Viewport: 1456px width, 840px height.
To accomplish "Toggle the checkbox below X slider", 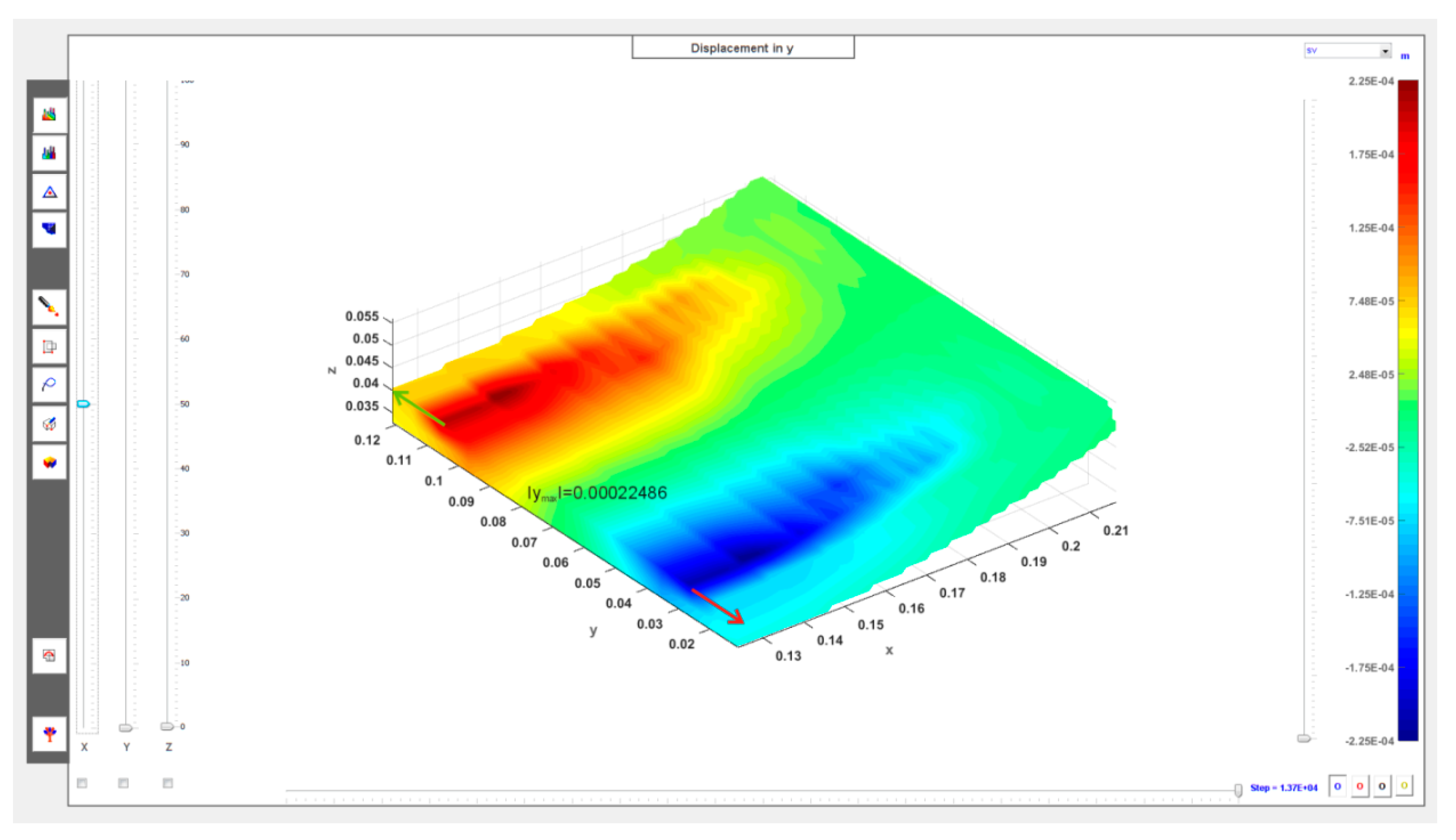I will 82,783.
